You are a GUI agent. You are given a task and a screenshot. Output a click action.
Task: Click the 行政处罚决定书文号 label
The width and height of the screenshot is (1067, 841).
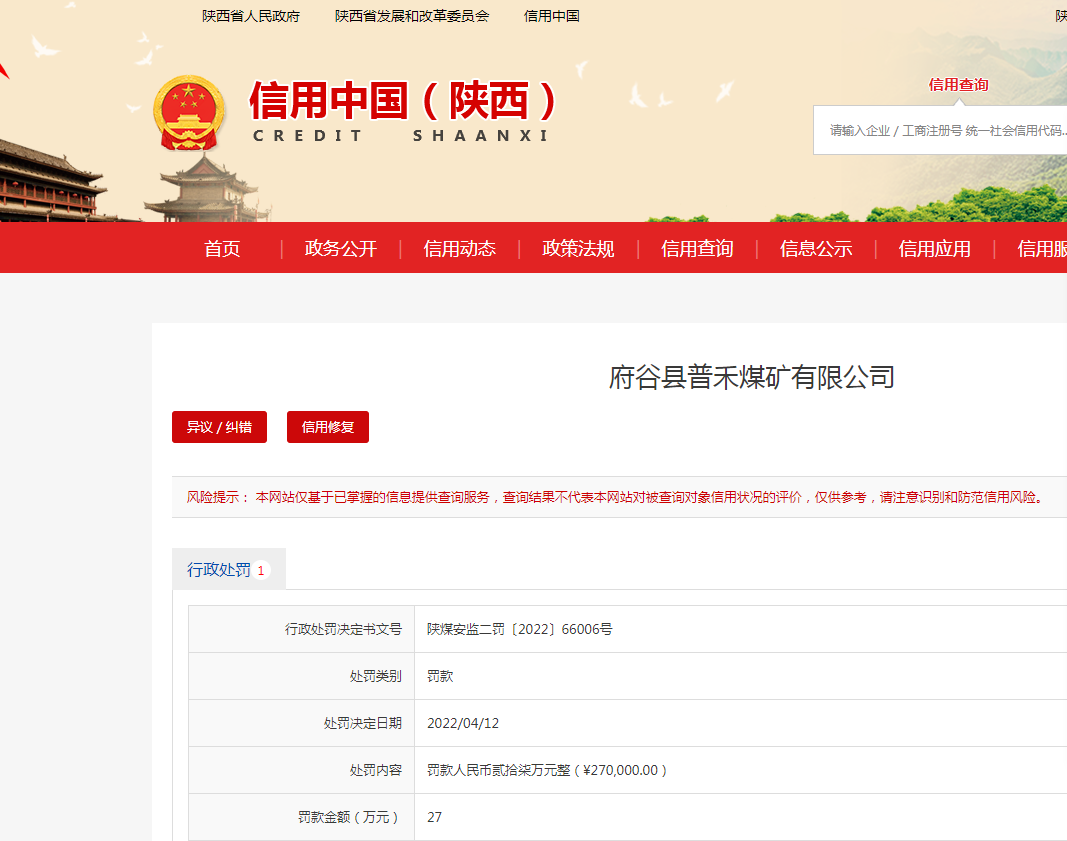343,629
